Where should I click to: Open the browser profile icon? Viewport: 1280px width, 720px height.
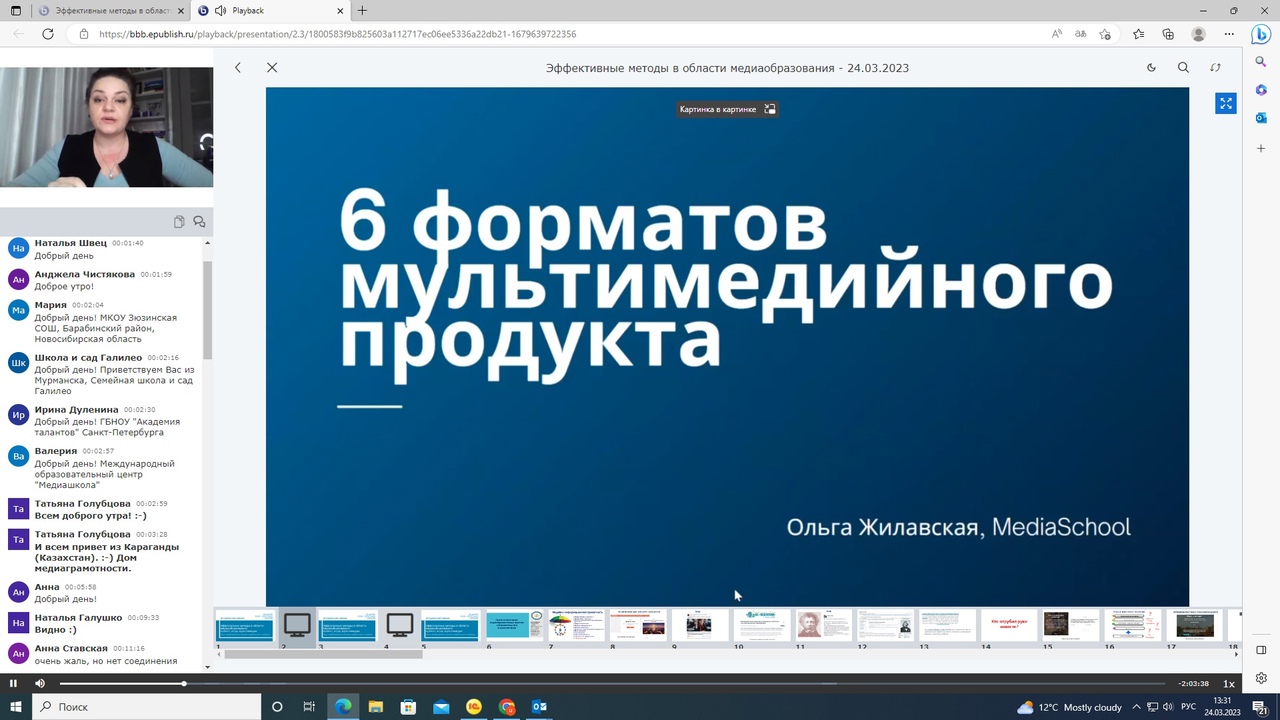1198,34
